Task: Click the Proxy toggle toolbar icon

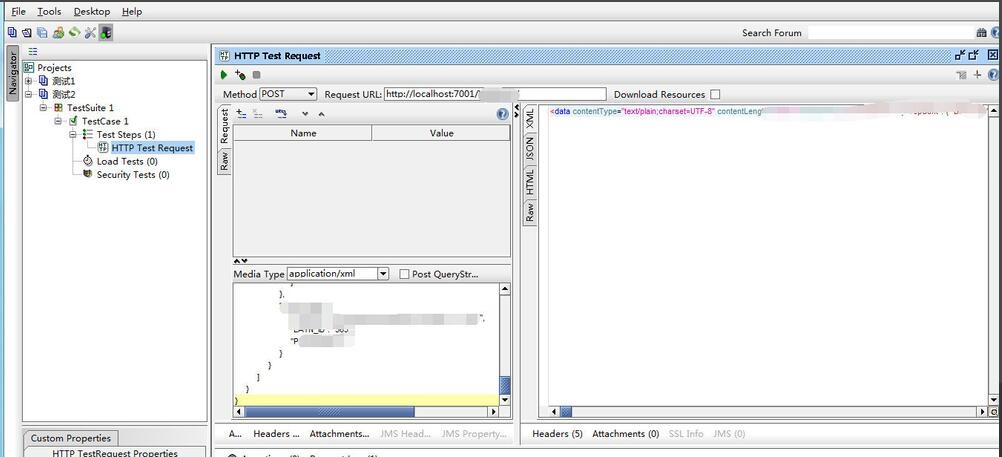Action: pyautogui.click(x=105, y=32)
